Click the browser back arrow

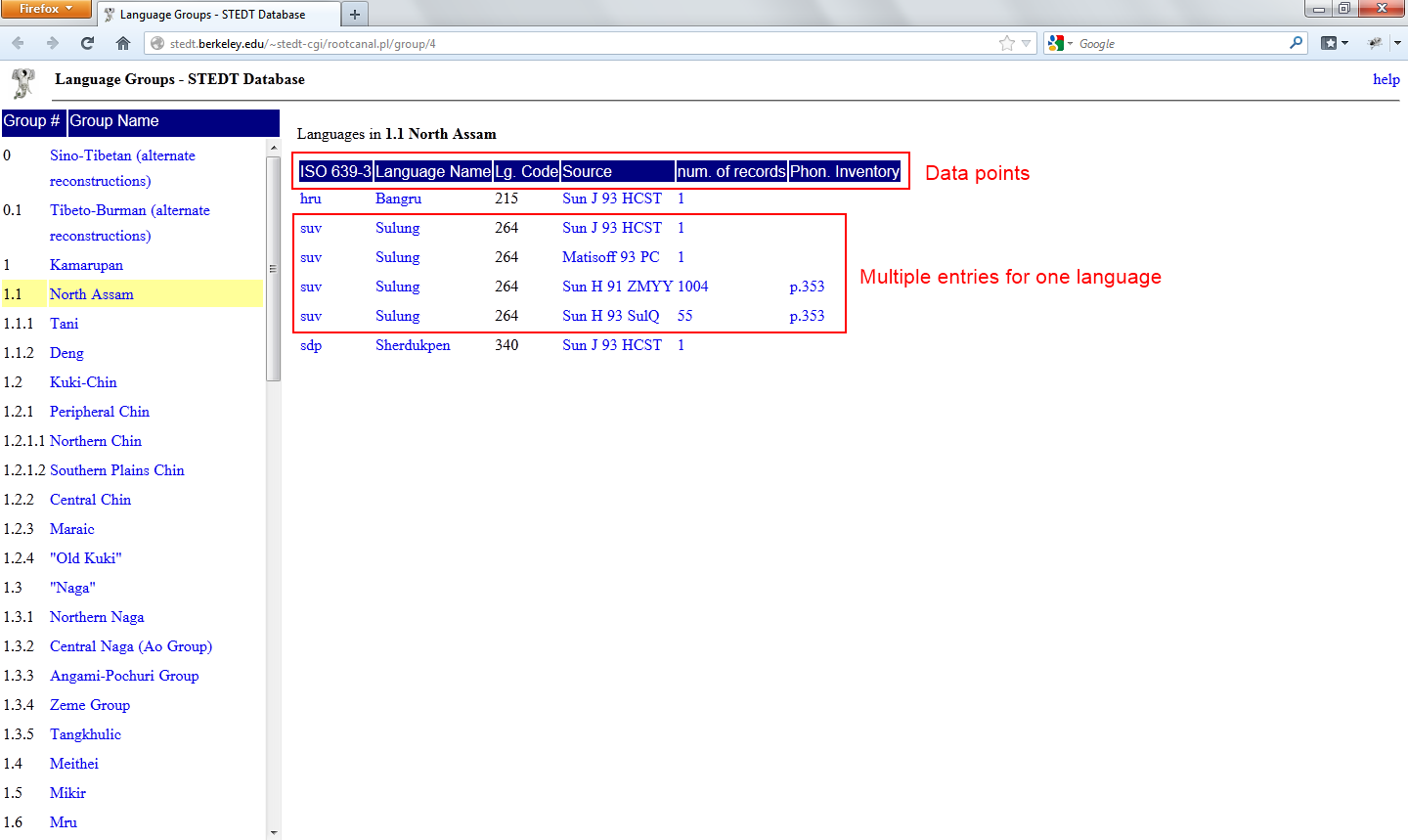pyautogui.click(x=19, y=43)
